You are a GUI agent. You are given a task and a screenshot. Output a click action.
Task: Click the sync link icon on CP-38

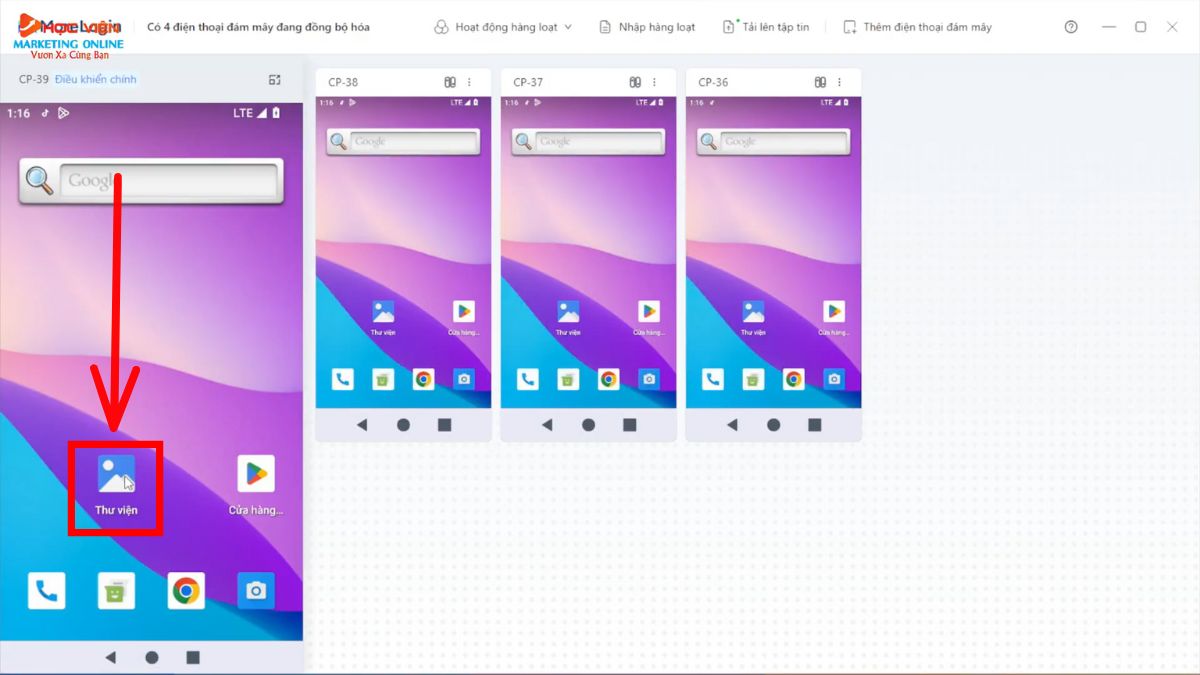pos(450,82)
